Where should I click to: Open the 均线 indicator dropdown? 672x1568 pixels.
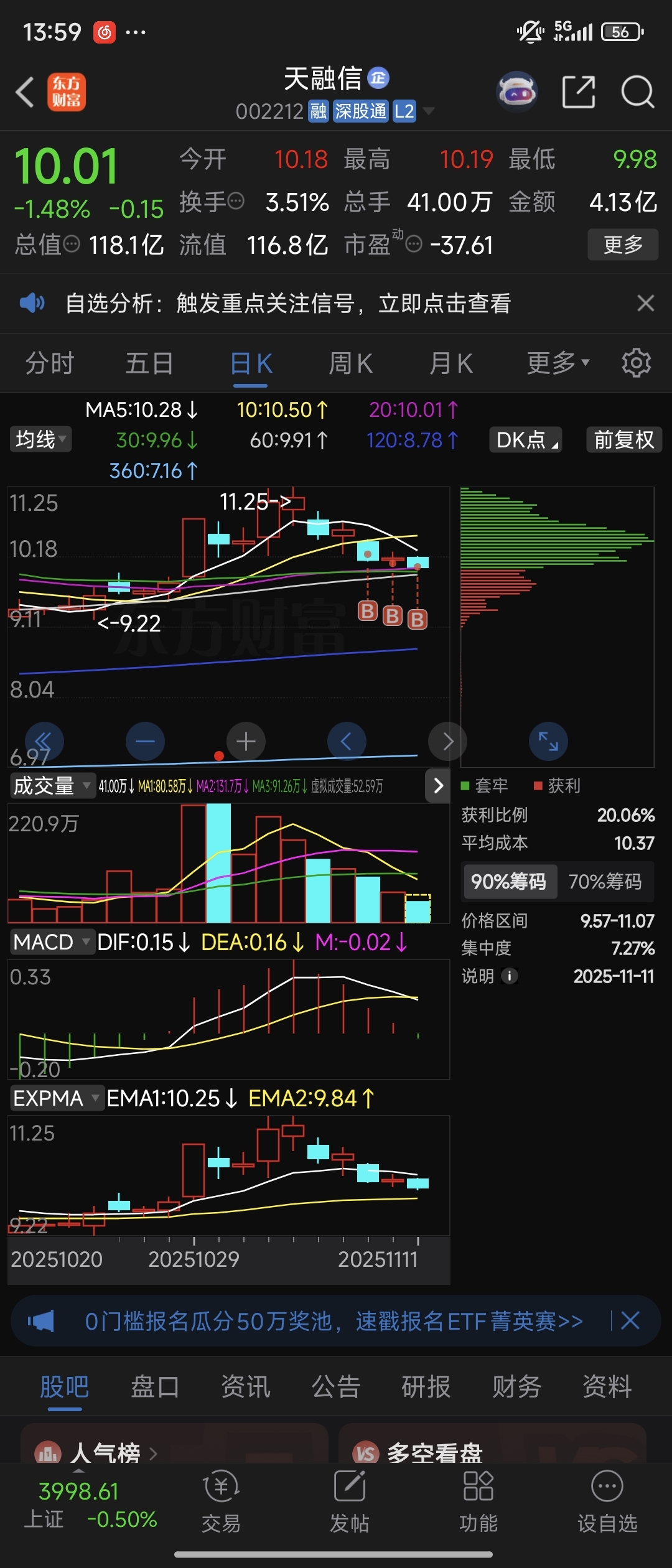tap(40, 439)
